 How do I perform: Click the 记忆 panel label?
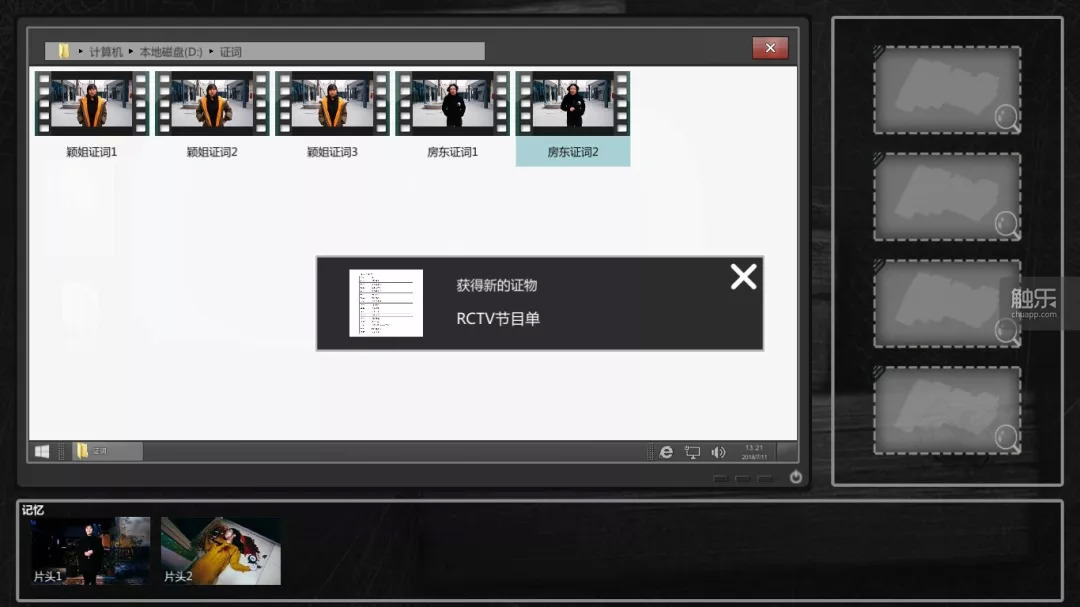[x=33, y=510]
